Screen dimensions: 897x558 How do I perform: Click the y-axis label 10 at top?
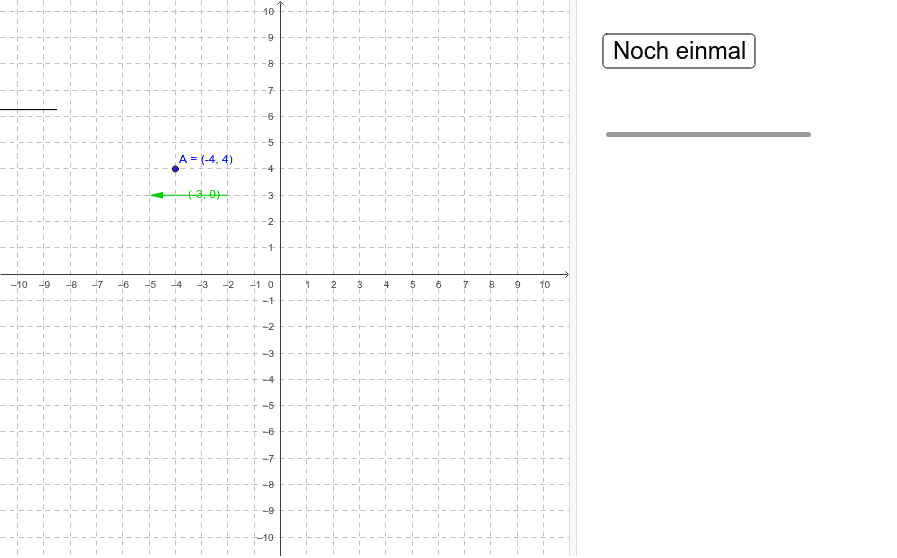click(x=268, y=11)
